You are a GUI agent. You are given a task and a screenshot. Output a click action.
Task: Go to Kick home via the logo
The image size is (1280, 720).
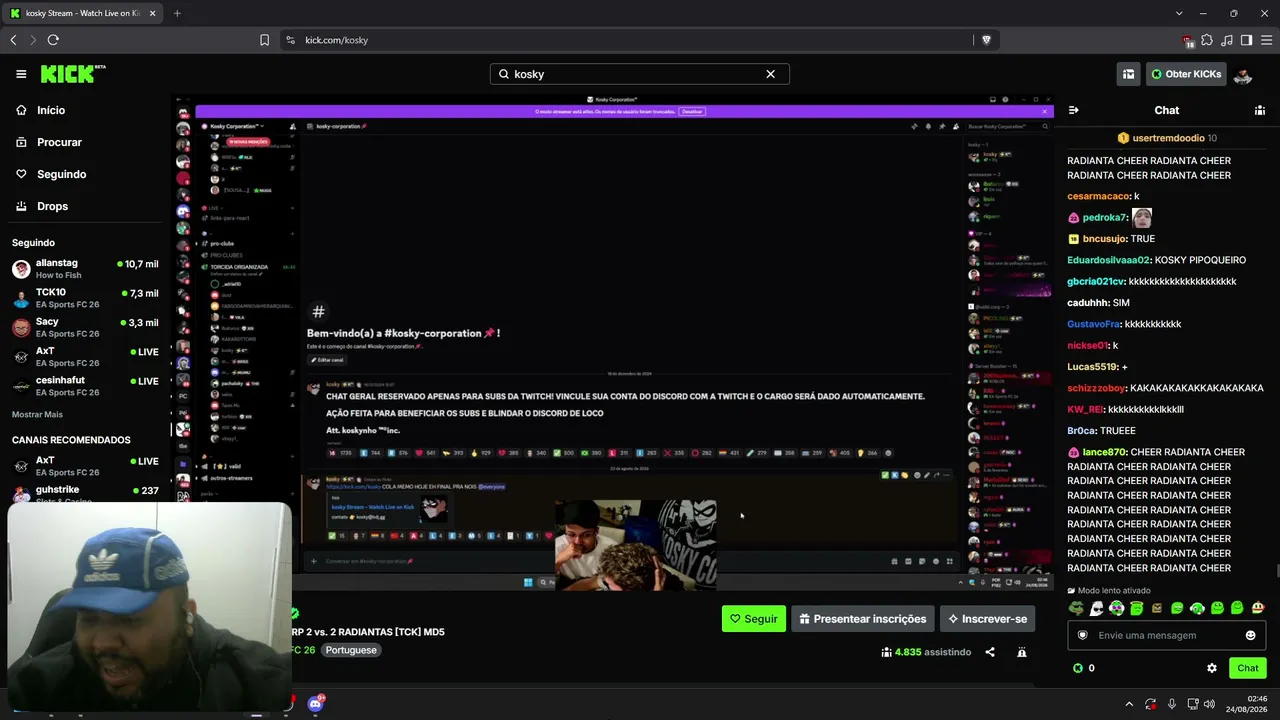coord(72,74)
